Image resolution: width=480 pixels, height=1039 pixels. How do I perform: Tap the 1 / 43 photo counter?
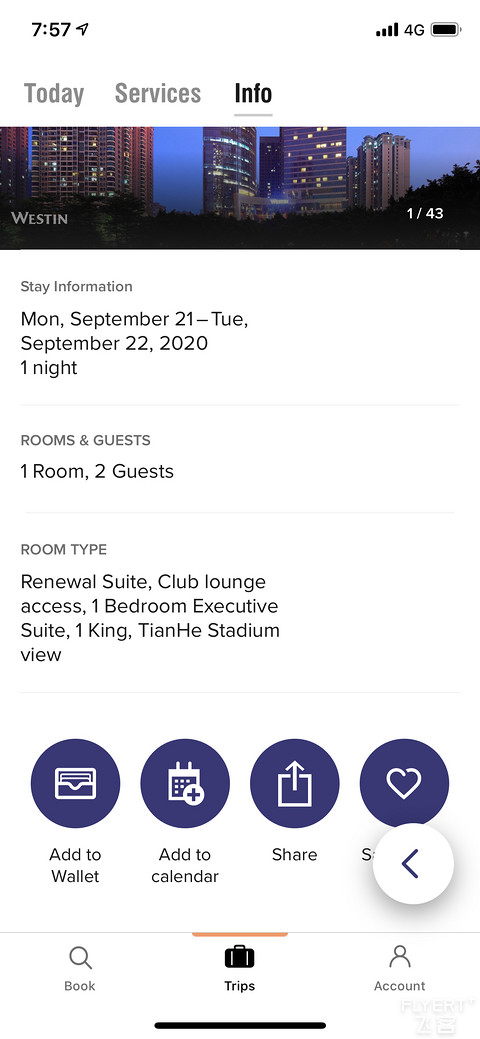click(425, 213)
